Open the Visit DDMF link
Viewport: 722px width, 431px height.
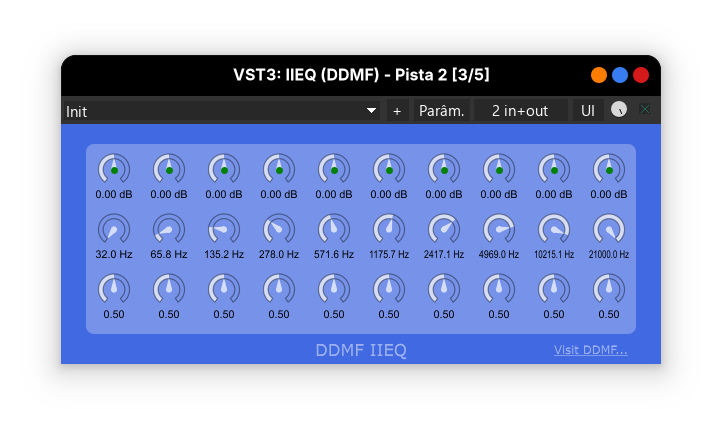[591, 350]
